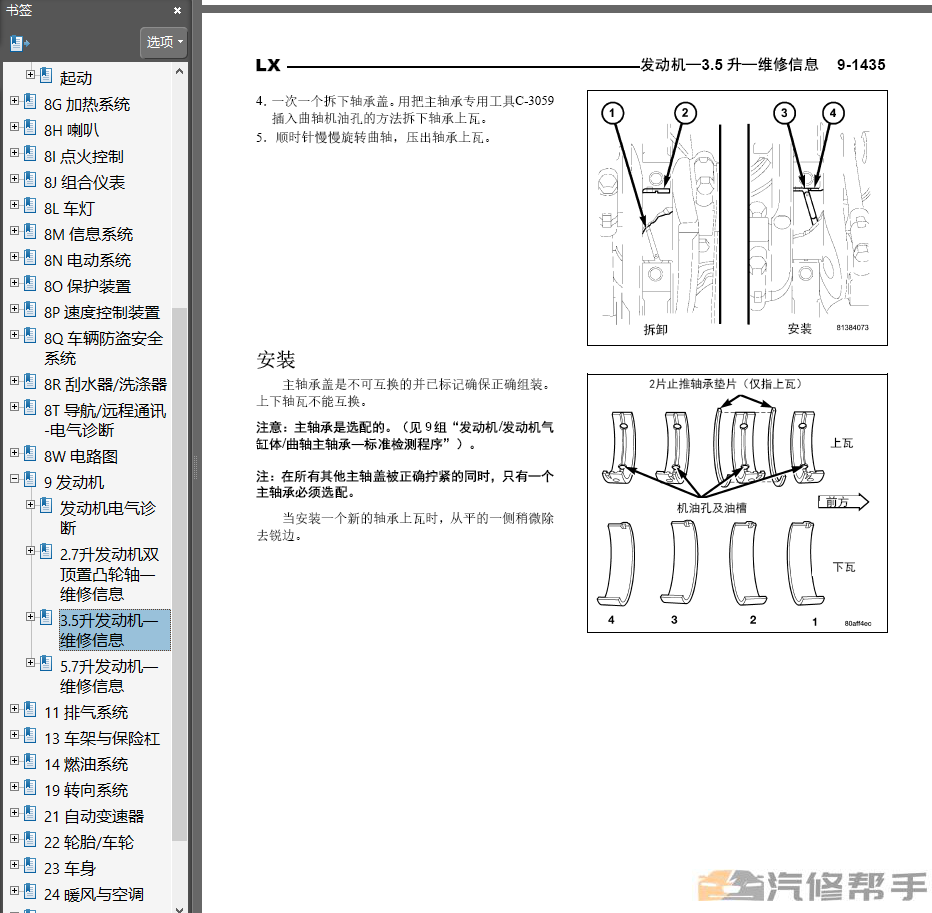This screenshot has height=913, width=932.
Task: Expand the 8H 喇叭 node
Action: [x=14, y=127]
